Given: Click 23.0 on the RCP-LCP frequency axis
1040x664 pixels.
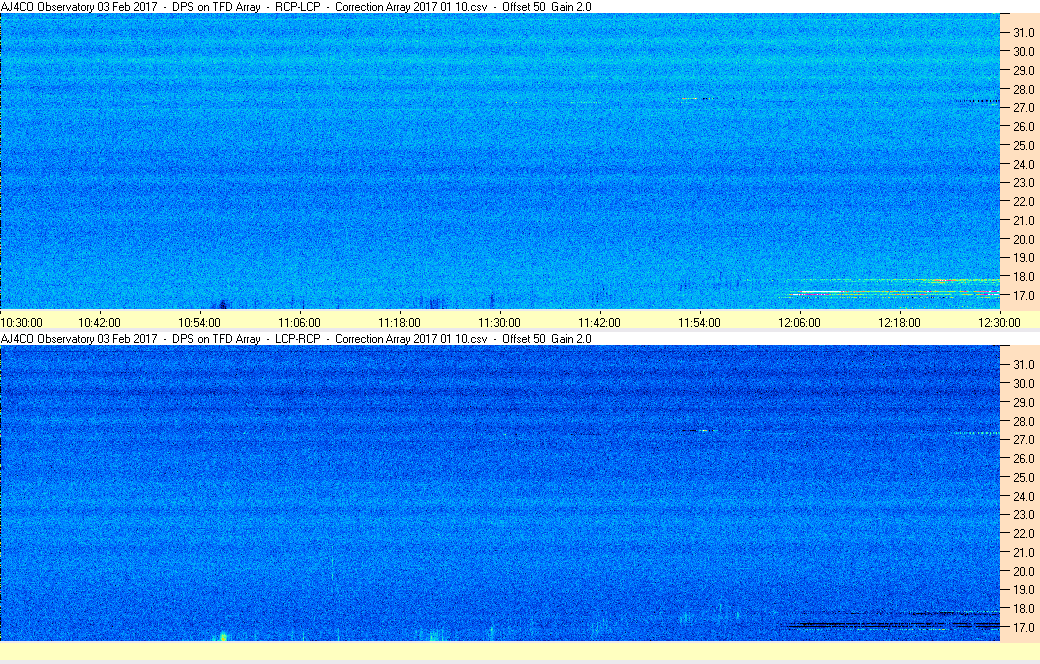Looking at the screenshot, I should pos(1023,182).
